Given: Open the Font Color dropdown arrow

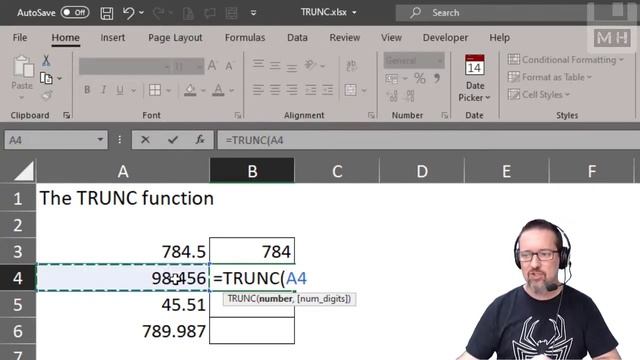Looking at the screenshot, I should 231,90.
